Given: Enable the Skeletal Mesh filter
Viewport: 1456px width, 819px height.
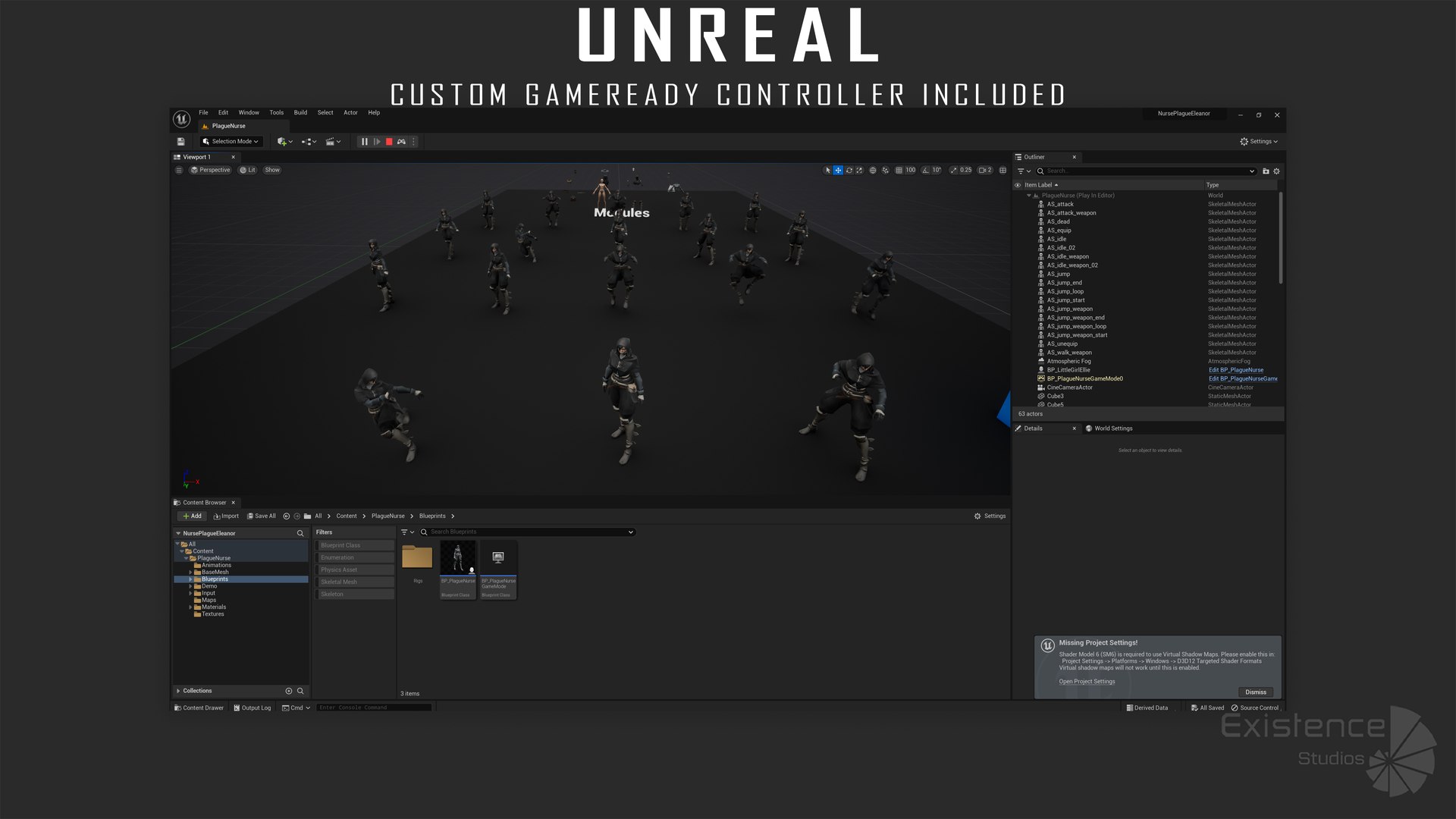Looking at the screenshot, I should pyautogui.click(x=355, y=582).
